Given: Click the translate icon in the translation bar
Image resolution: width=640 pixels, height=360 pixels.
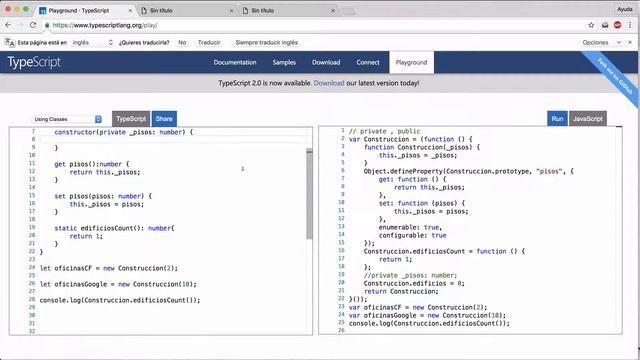Looking at the screenshot, I should [x=9, y=42].
